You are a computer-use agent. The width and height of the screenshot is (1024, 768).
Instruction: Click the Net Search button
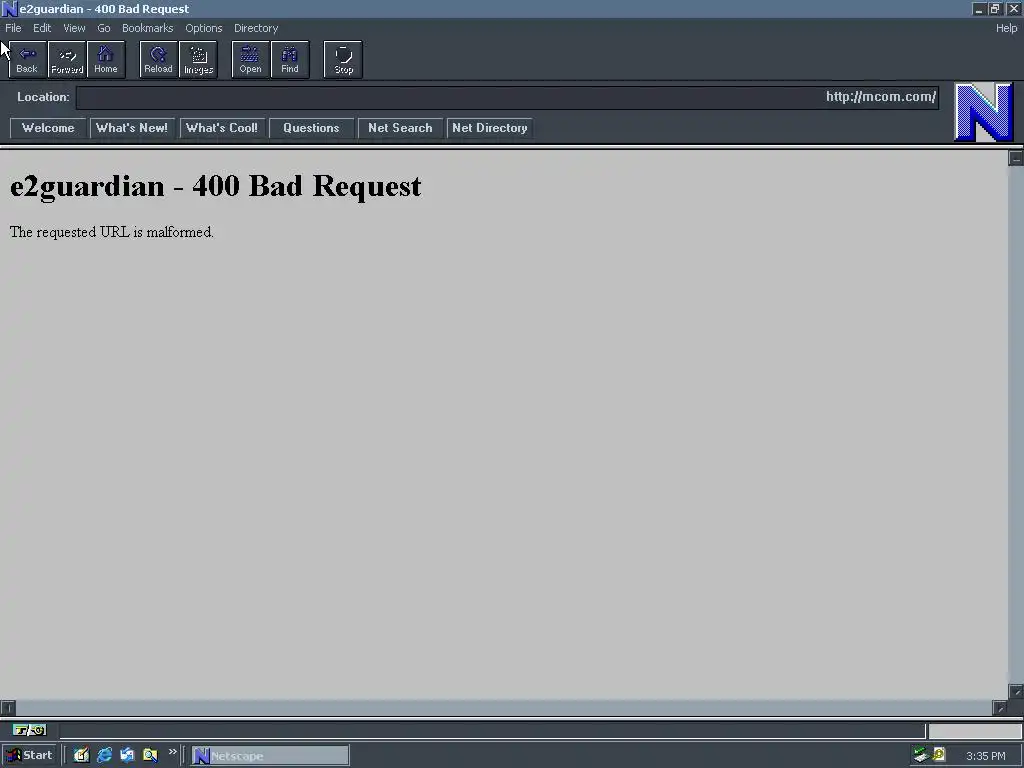point(400,128)
